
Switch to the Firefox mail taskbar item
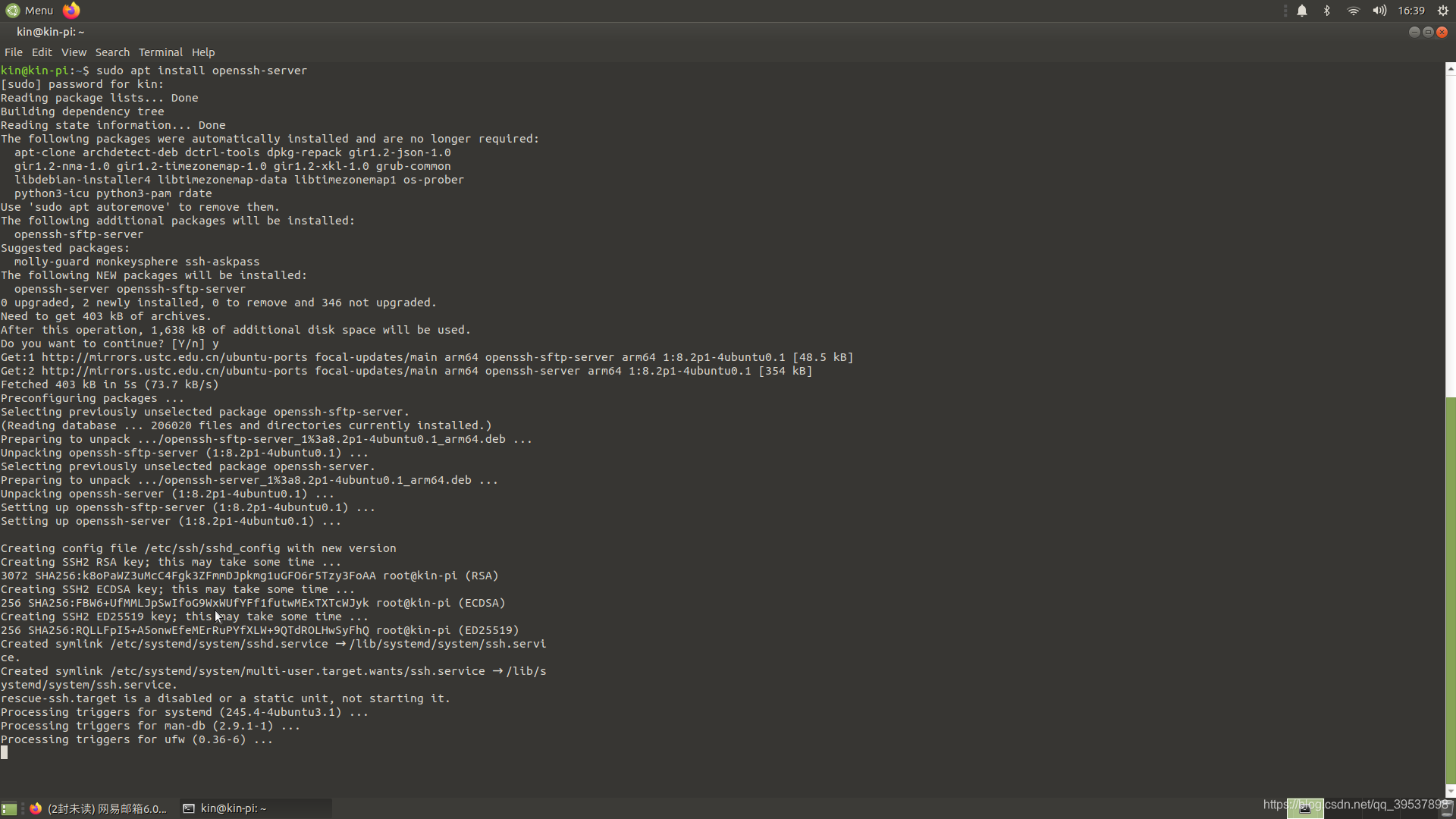(x=99, y=808)
